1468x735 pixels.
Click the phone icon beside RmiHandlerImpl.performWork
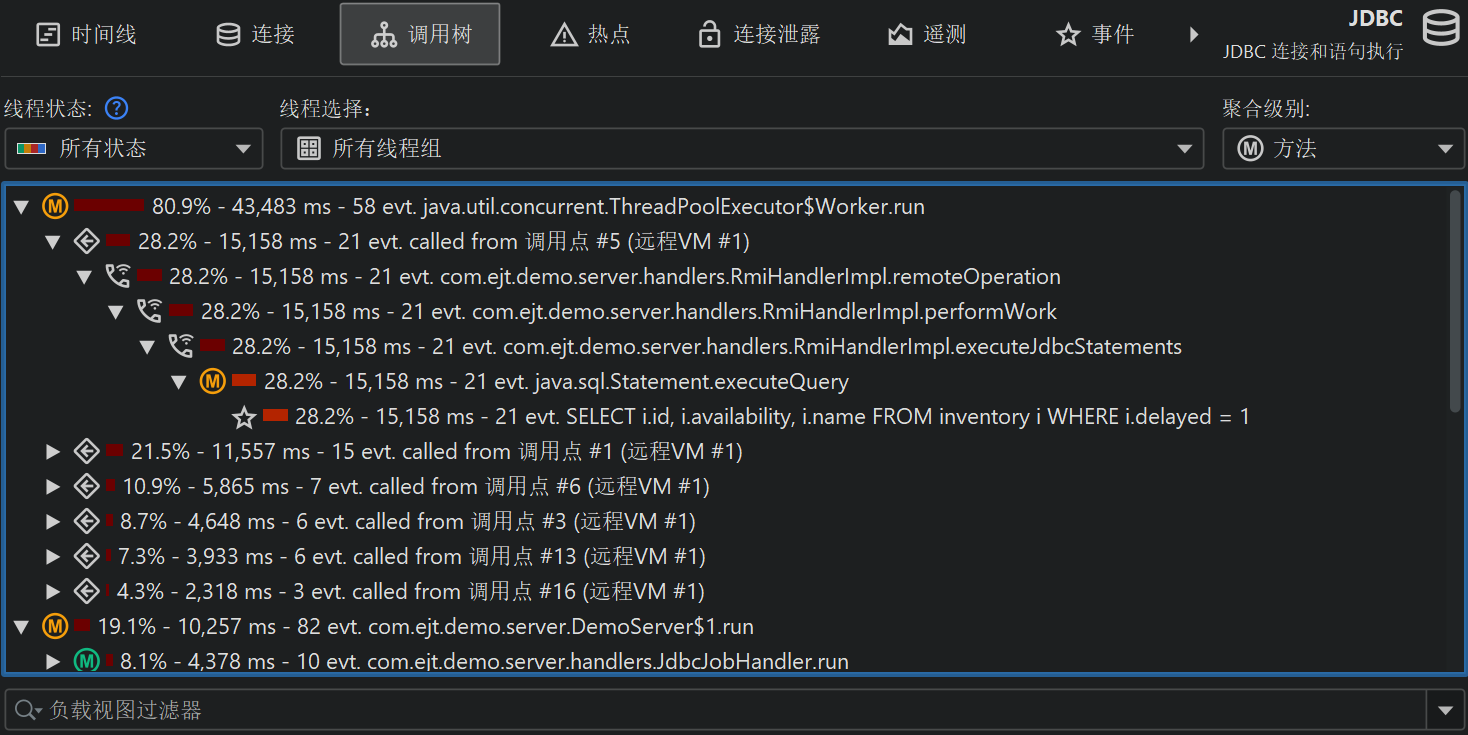coord(149,312)
